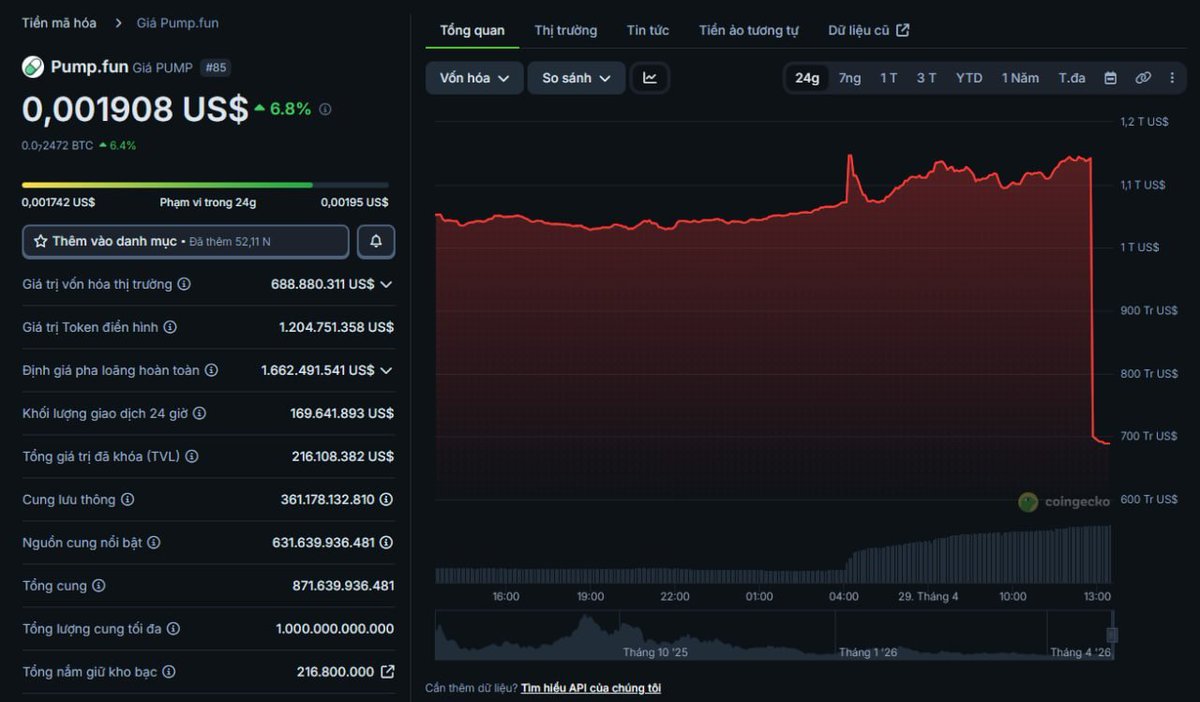This screenshot has height=702, width=1200.
Task: Select the 3 T time range
Action: (x=926, y=78)
